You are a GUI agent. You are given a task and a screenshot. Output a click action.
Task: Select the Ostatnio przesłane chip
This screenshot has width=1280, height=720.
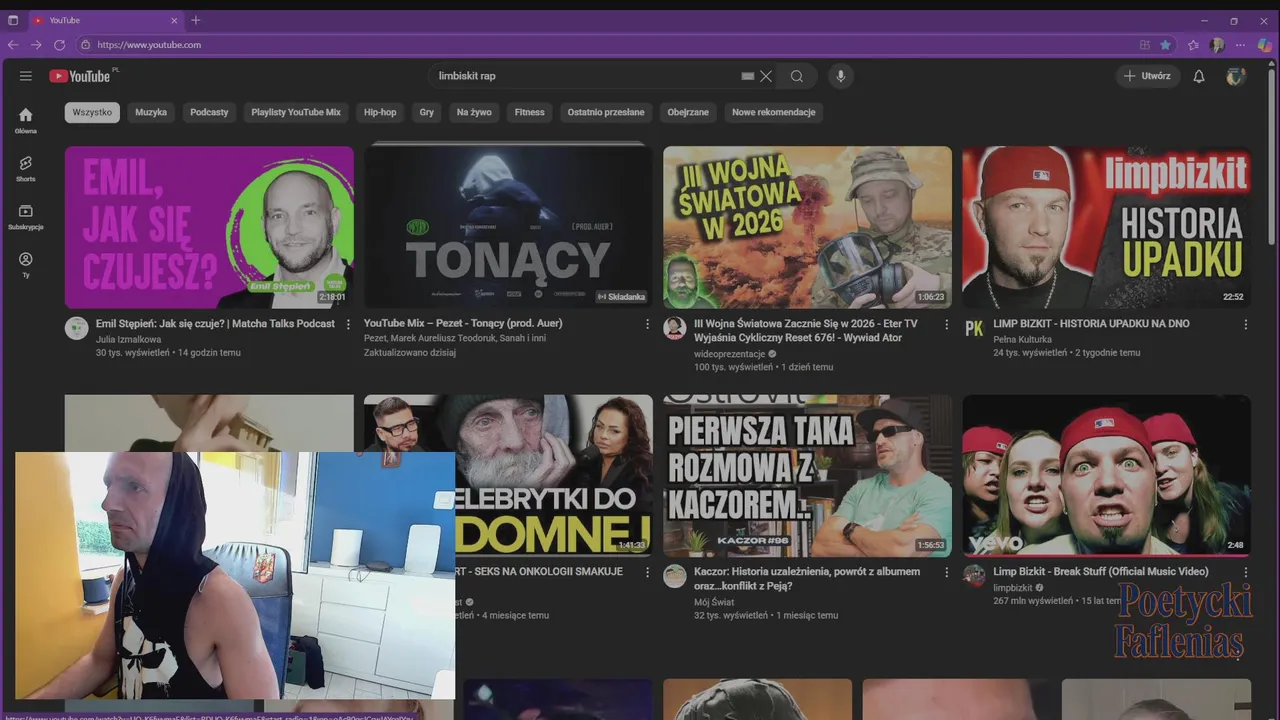click(x=606, y=112)
